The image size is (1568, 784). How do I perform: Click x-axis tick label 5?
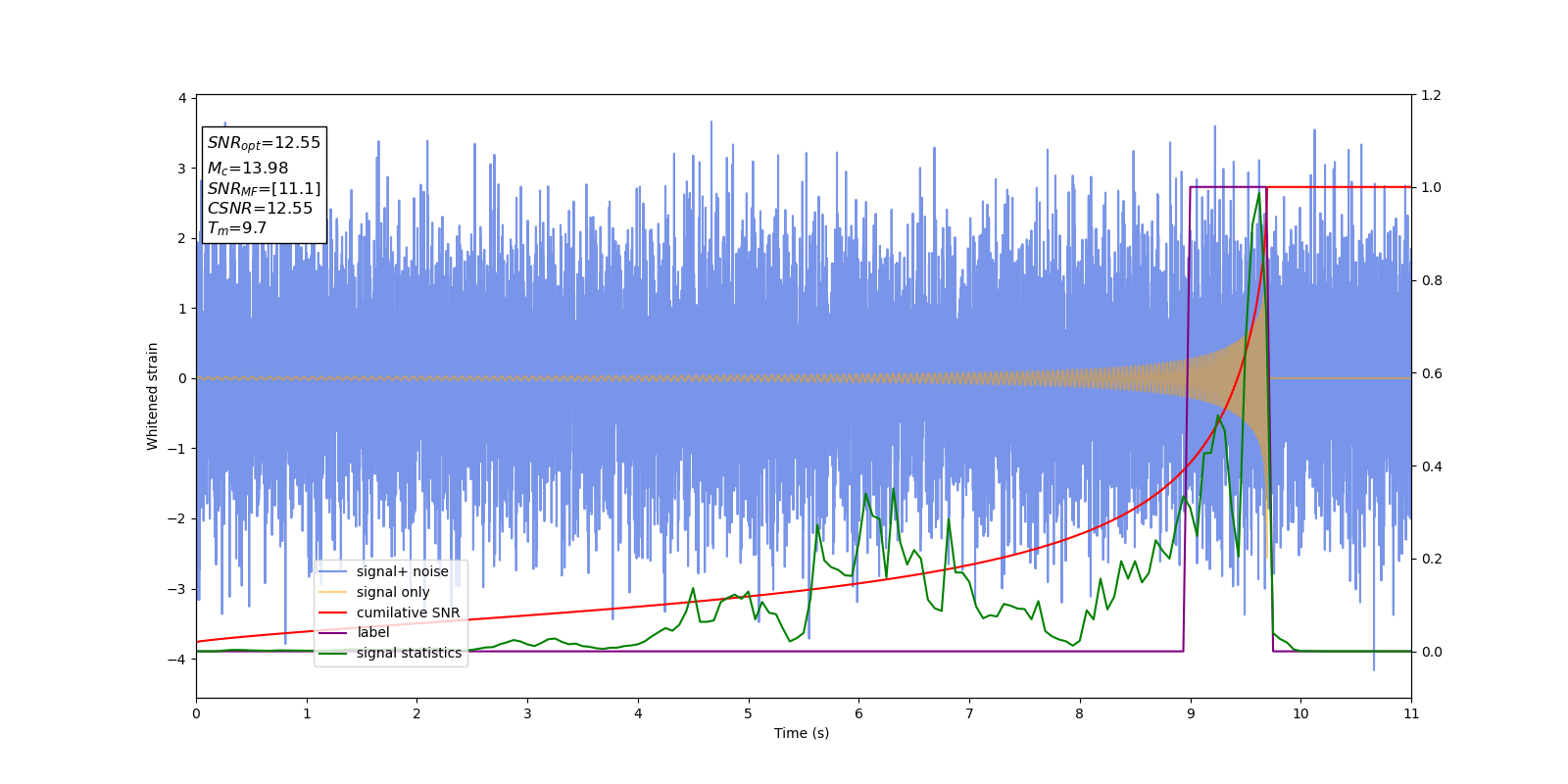[749, 713]
